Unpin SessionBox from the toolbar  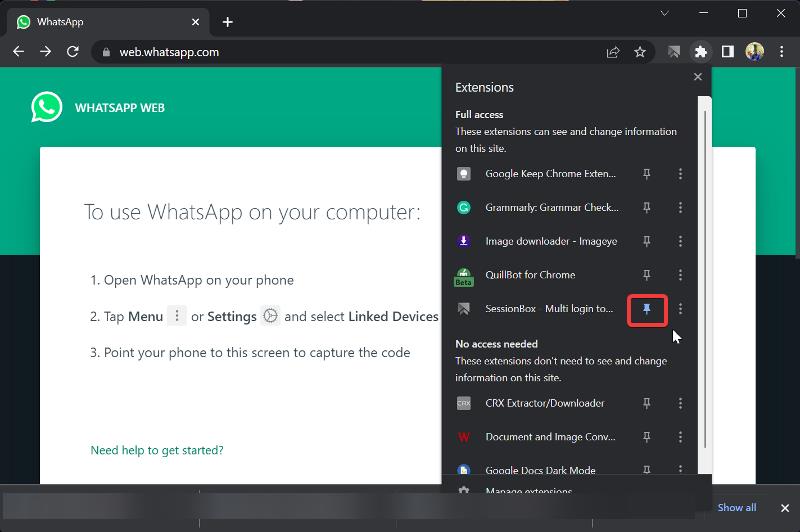click(646, 309)
